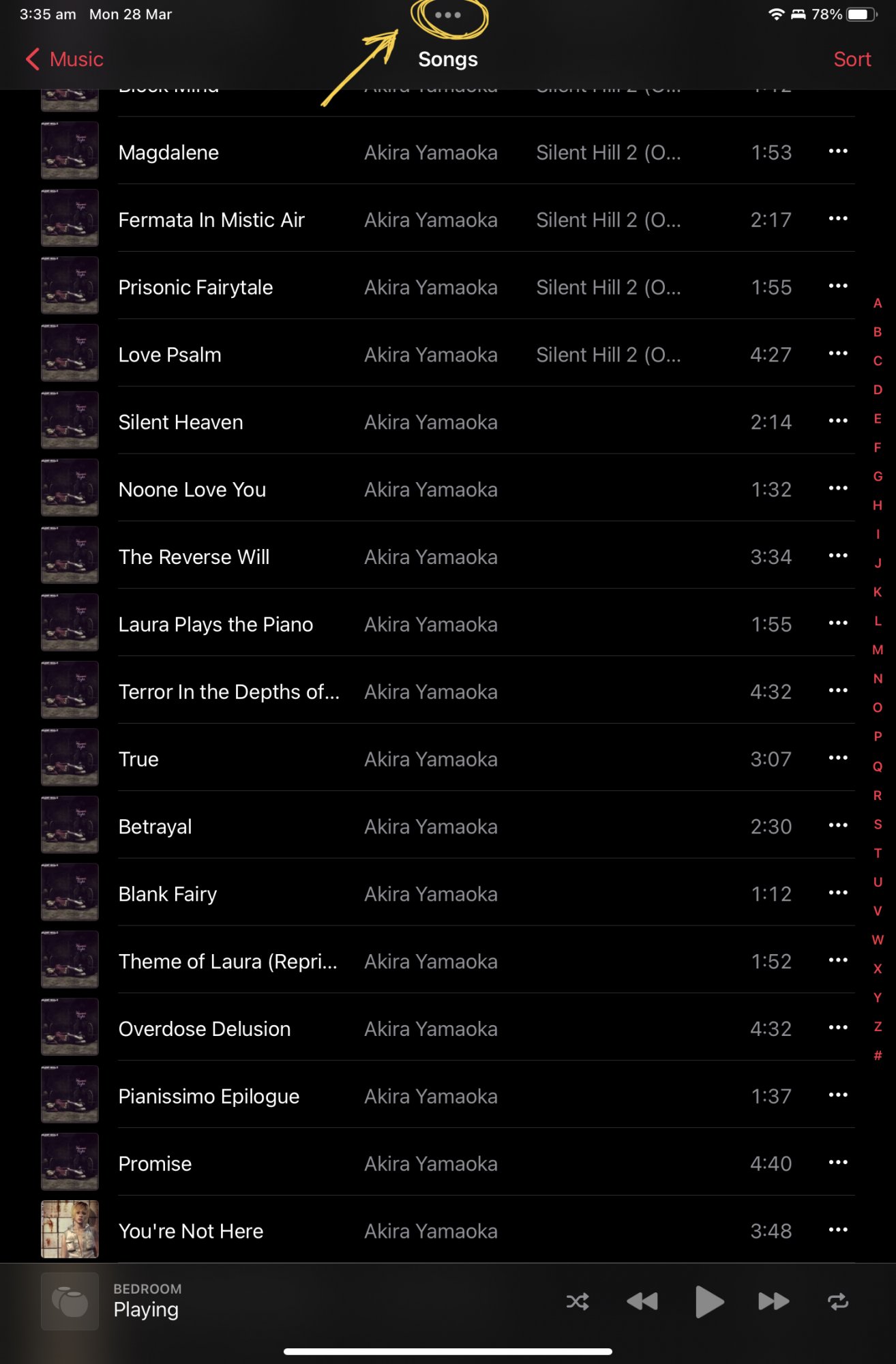
Task: Toggle repeat mode
Action: click(x=838, y=1301)
